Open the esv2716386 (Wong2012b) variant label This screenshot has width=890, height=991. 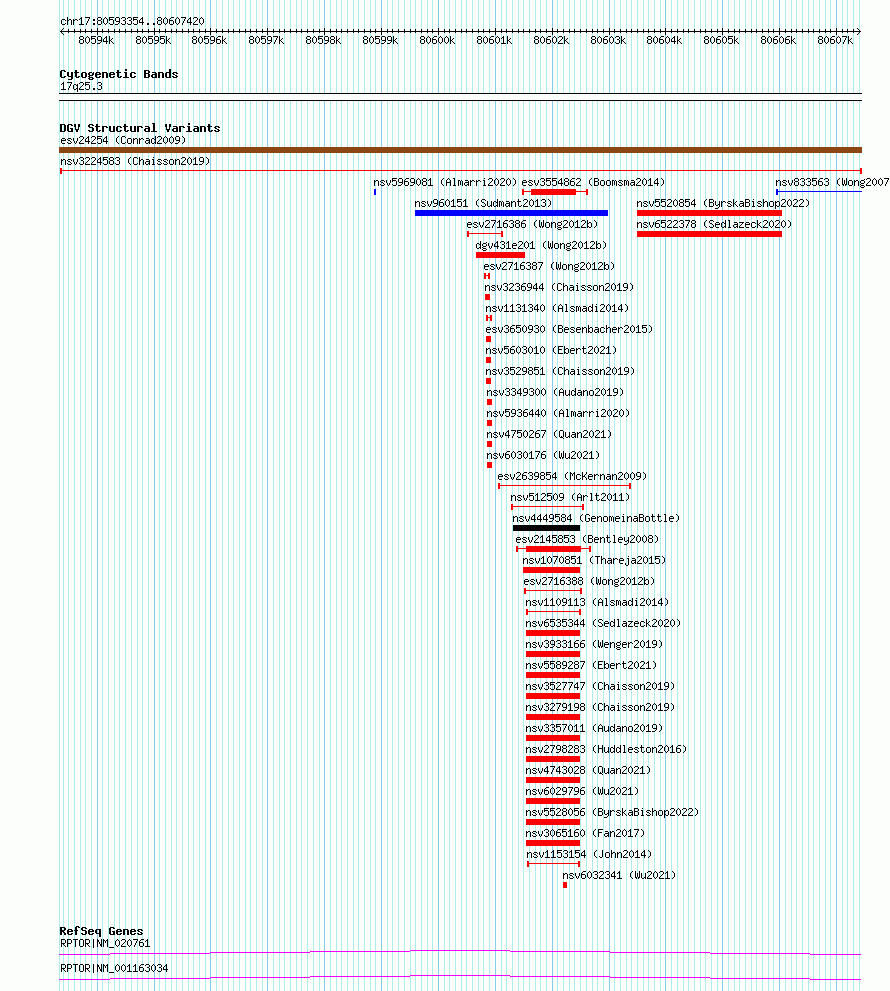tap(532, 224)
